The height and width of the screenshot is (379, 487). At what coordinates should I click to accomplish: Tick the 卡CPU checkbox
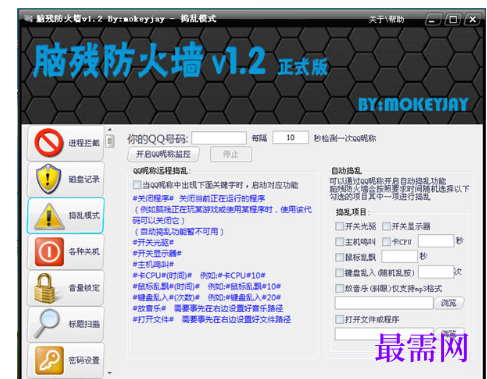pyautogui.click(x=386, y=242)
